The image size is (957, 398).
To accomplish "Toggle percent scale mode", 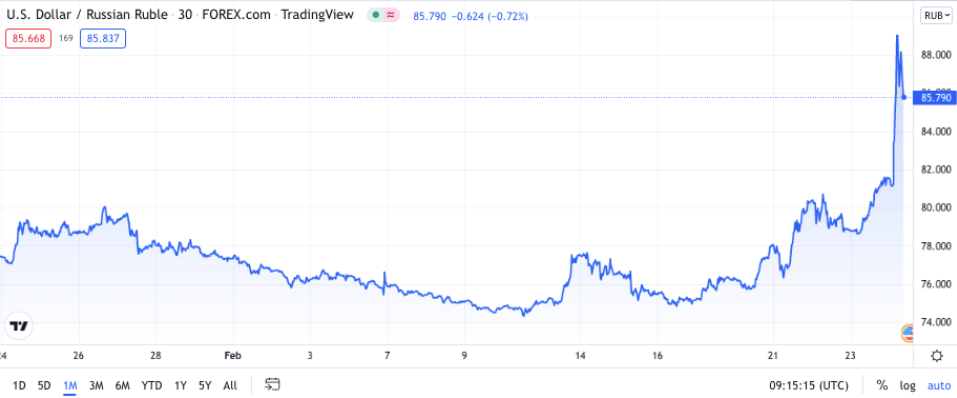I will coord(882,385).
